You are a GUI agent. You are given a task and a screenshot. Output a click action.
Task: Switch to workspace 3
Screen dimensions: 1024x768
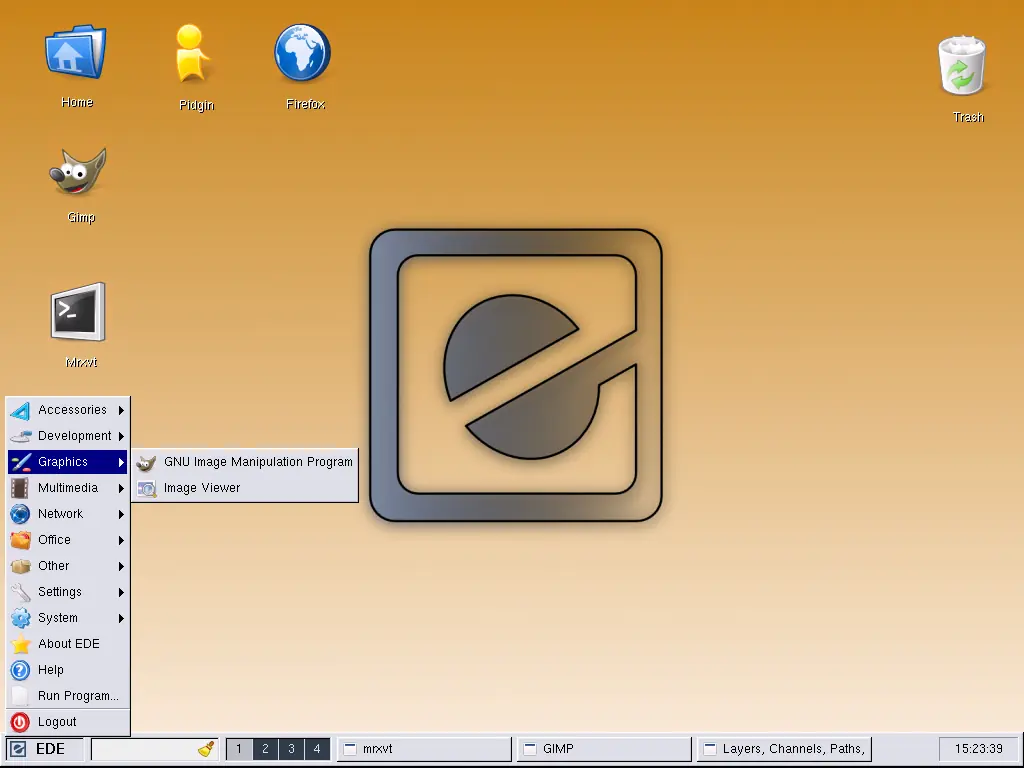pos(291,749)
